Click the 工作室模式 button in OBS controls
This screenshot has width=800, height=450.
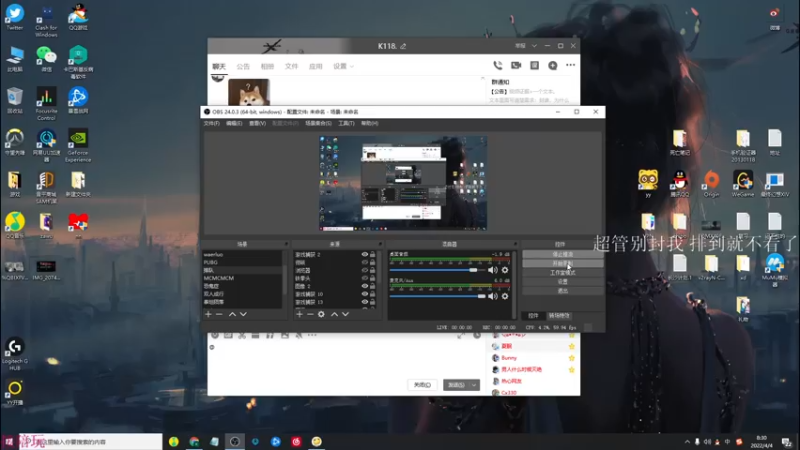562,272
